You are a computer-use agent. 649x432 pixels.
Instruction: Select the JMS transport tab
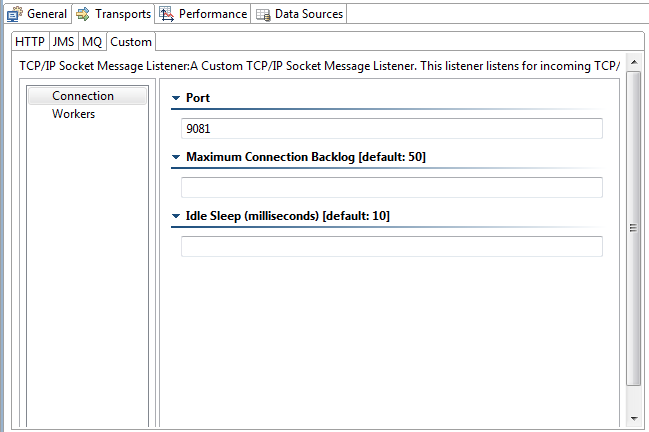click(63, 42)
